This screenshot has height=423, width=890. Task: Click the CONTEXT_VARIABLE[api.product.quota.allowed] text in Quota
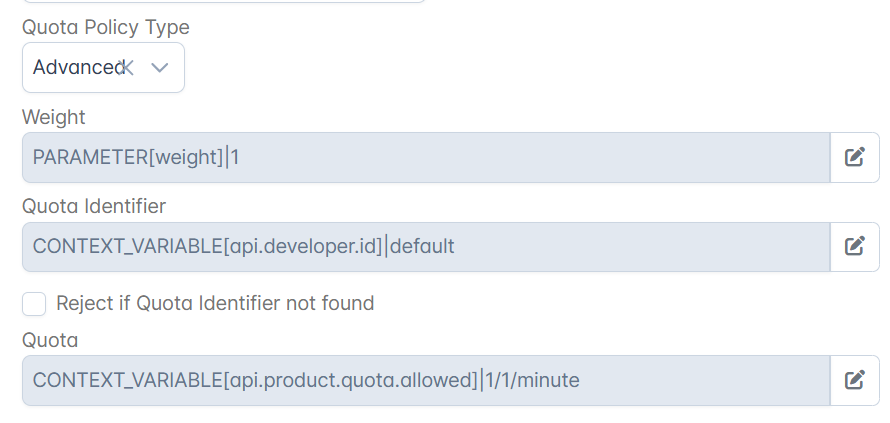255,380
